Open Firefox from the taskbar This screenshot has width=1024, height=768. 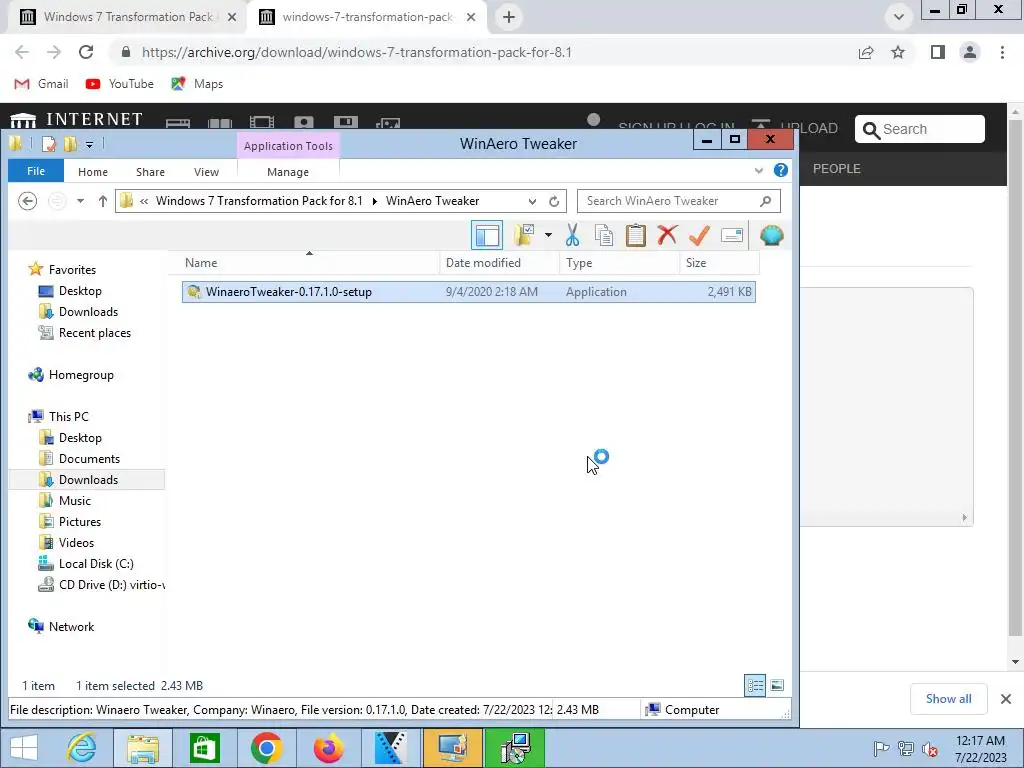(328, 748)
